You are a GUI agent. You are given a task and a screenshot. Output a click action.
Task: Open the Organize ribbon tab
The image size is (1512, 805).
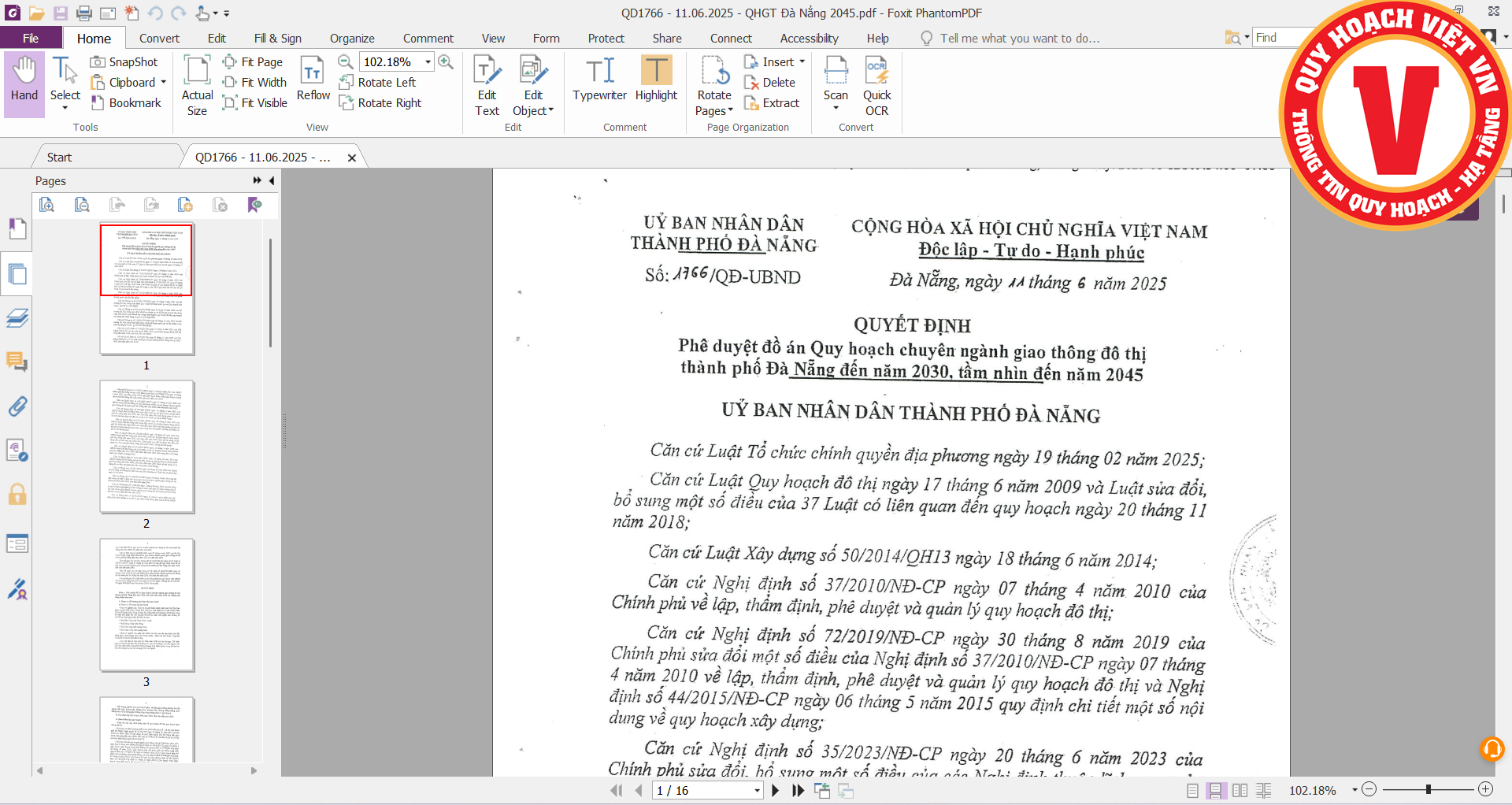pos(352,39)
